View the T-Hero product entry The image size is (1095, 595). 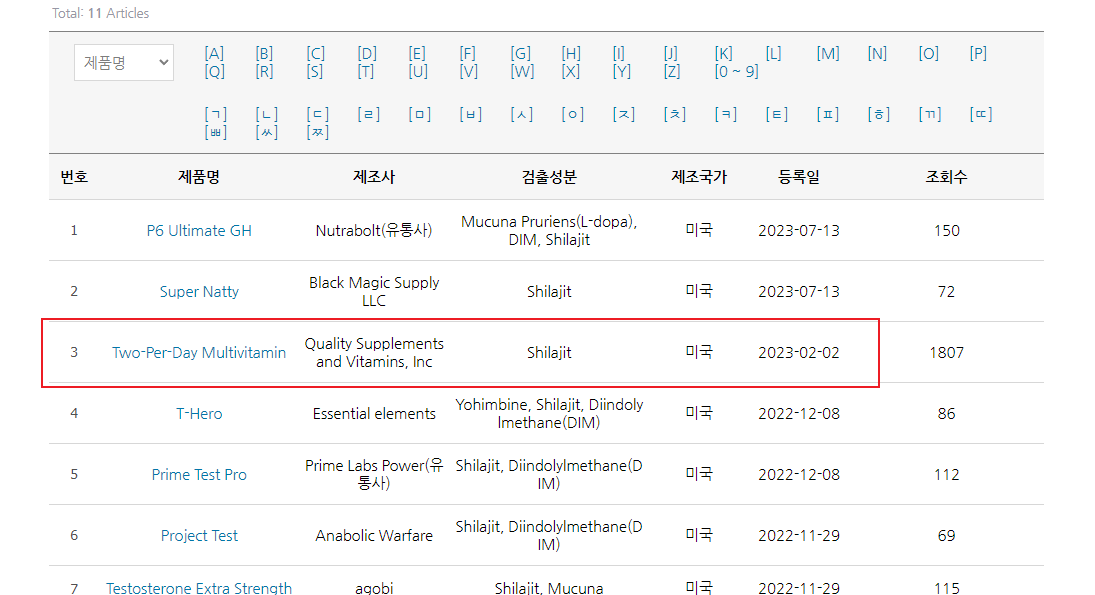199,413
